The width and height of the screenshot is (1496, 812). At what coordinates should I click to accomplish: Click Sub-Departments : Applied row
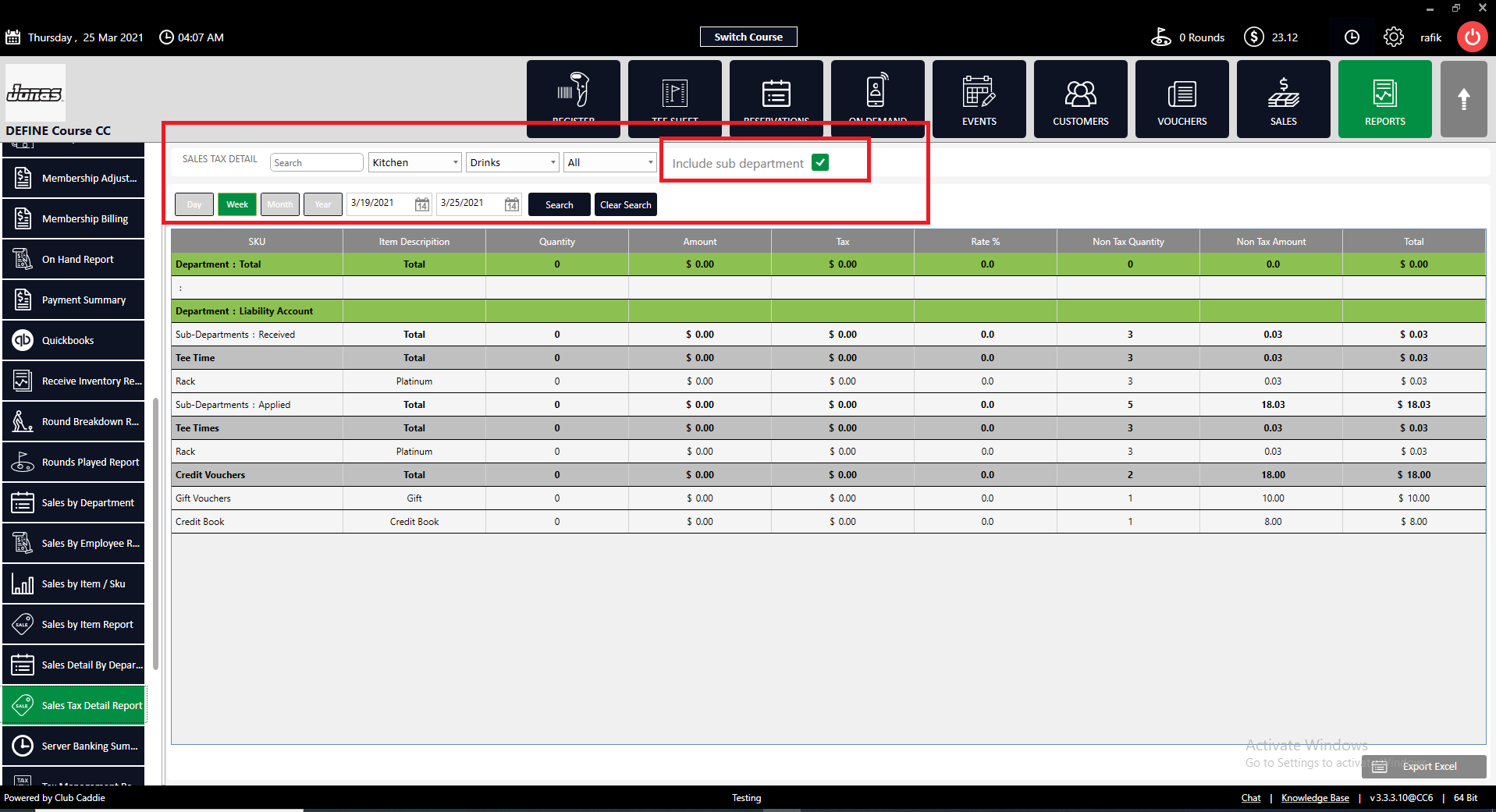pos(828,404)
